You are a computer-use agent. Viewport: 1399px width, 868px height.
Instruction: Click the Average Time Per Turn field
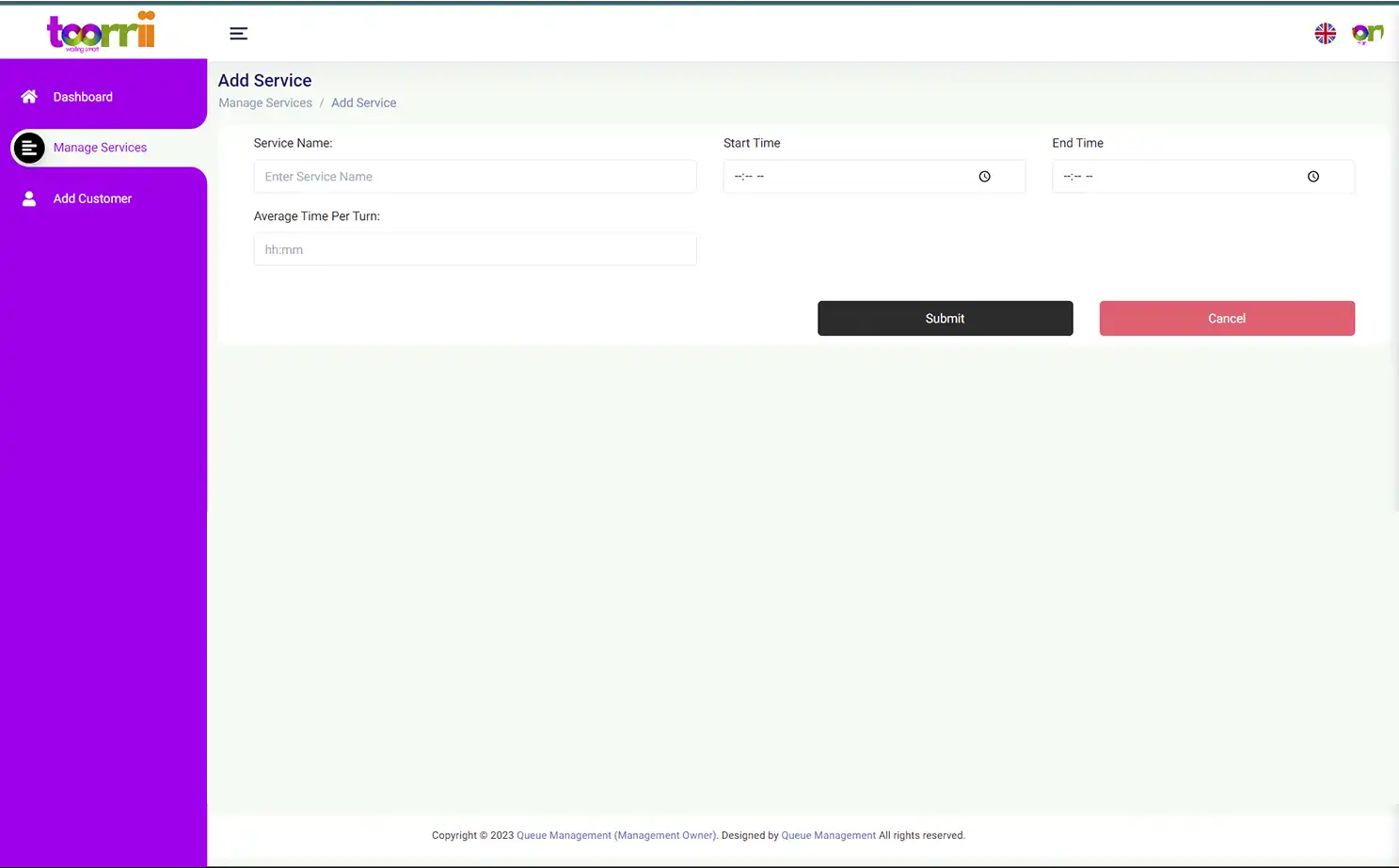tap(474, 249)
